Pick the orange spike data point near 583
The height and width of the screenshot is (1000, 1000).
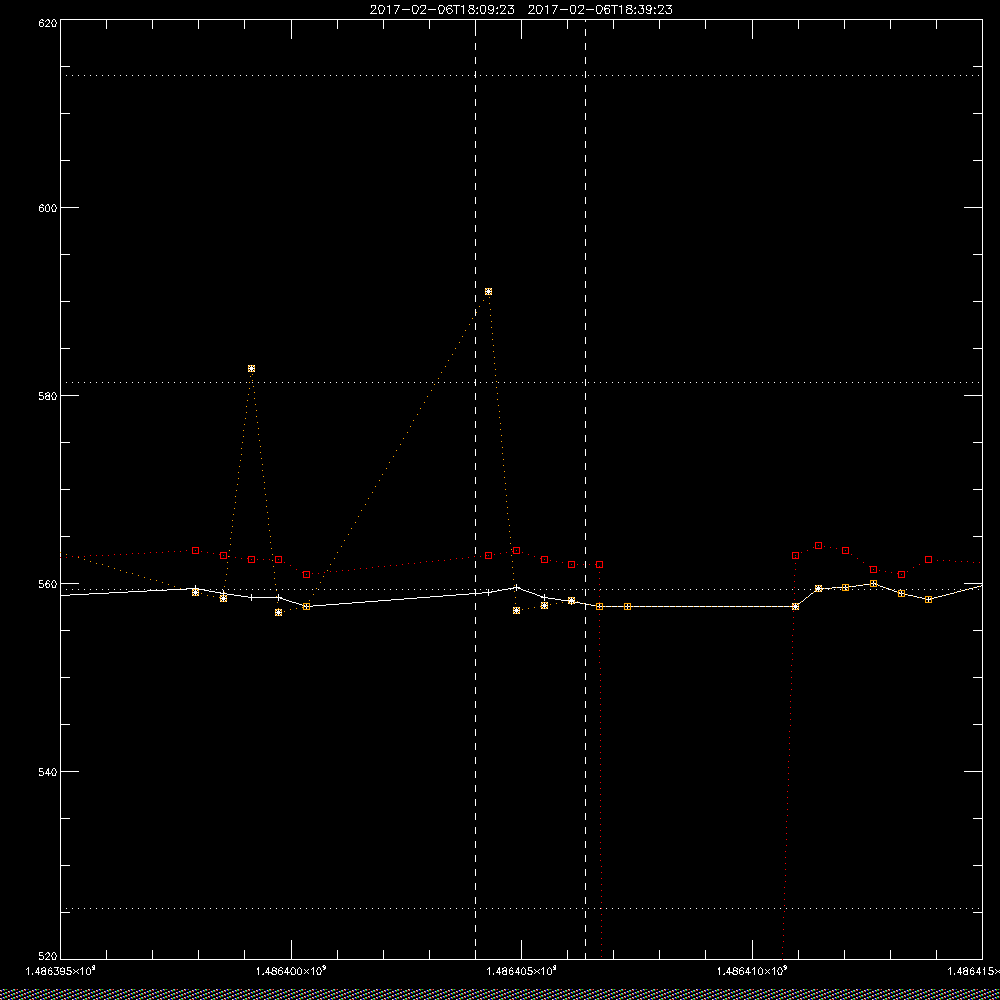pyautogui.click(x=251, y=369)
